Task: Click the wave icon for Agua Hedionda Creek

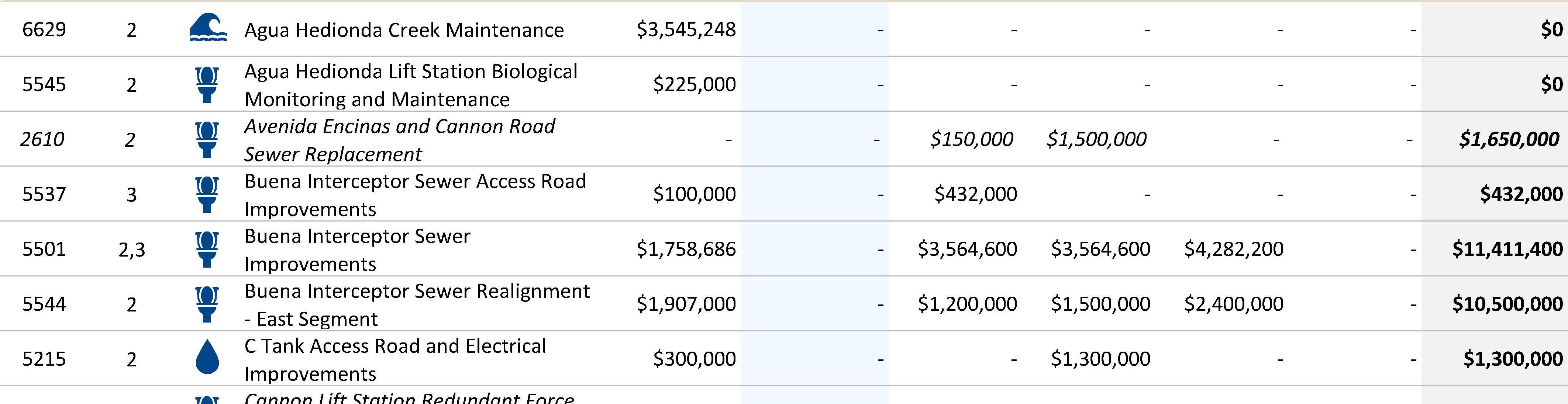Action: [x=207, y=29]
